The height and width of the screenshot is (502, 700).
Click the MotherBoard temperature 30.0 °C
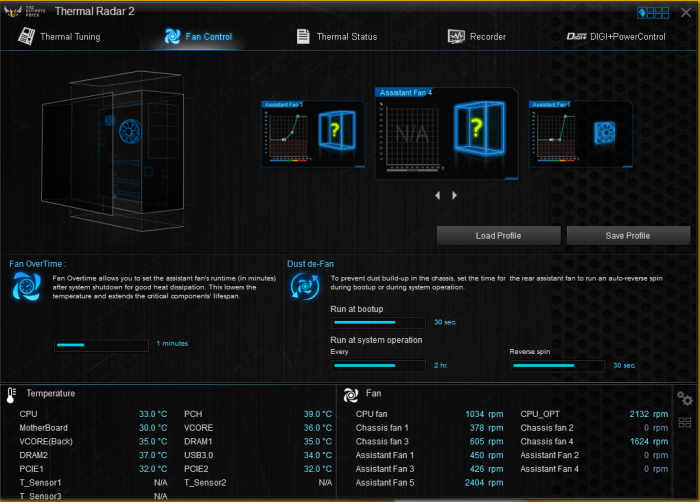tap(153, 428)
